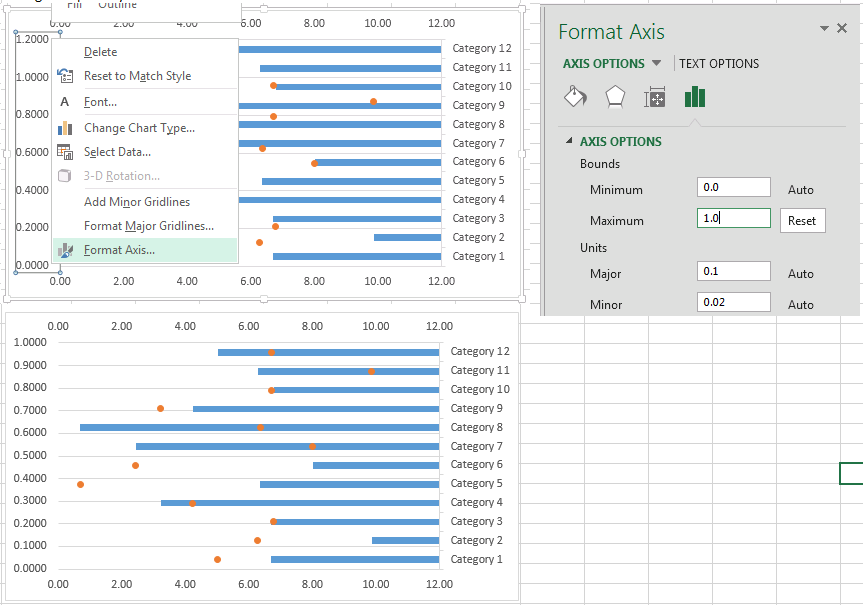Viewport: 863px width, 605px height.
Task: Click the Maximum bounds input field
Action: click(x=733, y=218)
